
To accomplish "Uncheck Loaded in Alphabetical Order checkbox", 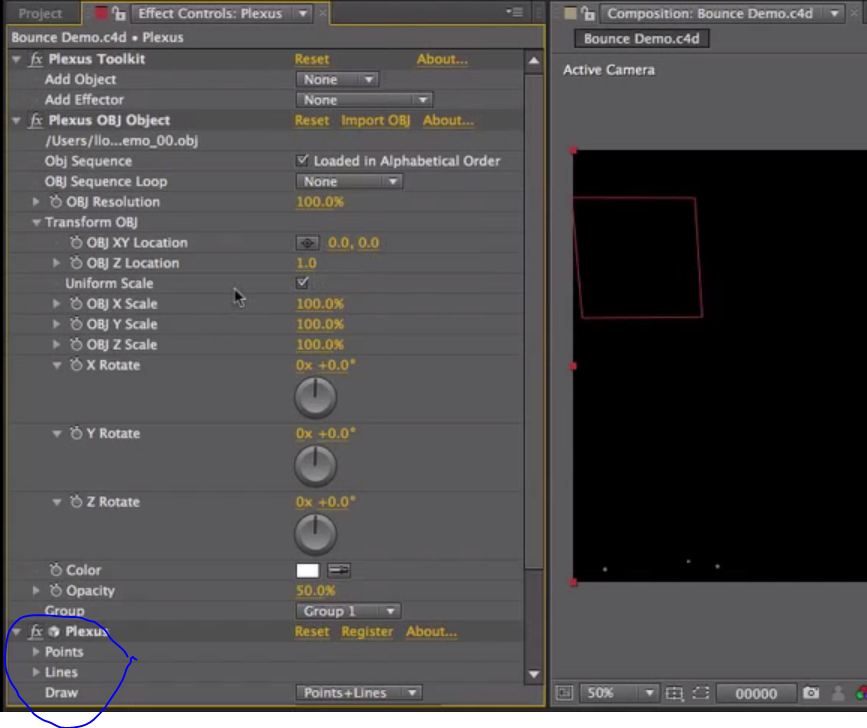I will coord(302,160).
